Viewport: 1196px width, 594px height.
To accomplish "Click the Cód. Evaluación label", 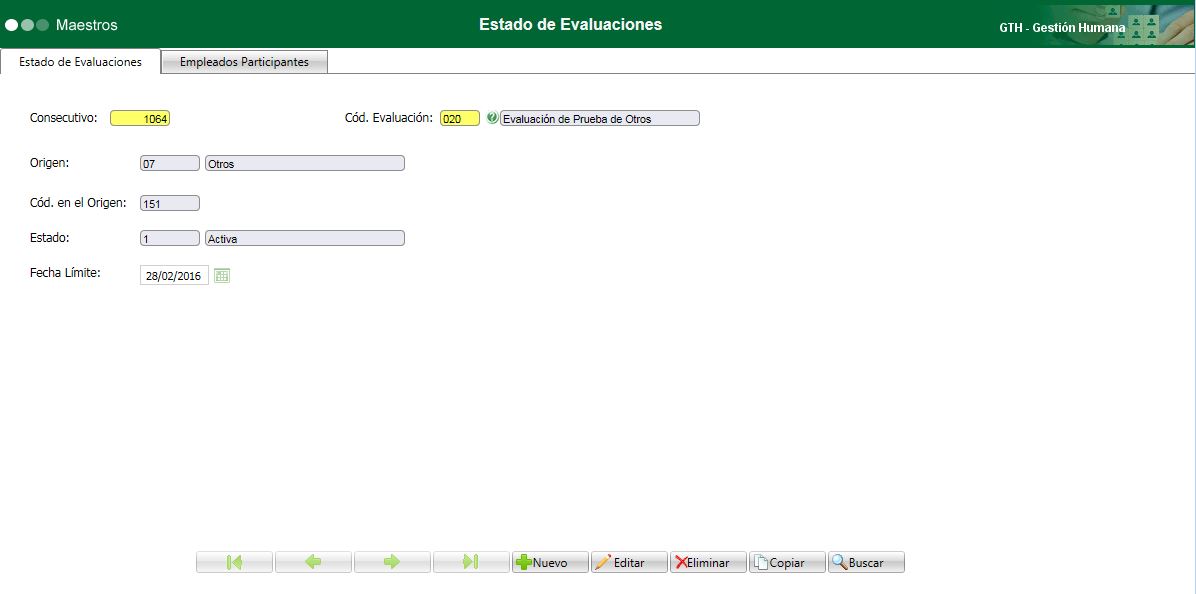I will click(x=389, y=117).
